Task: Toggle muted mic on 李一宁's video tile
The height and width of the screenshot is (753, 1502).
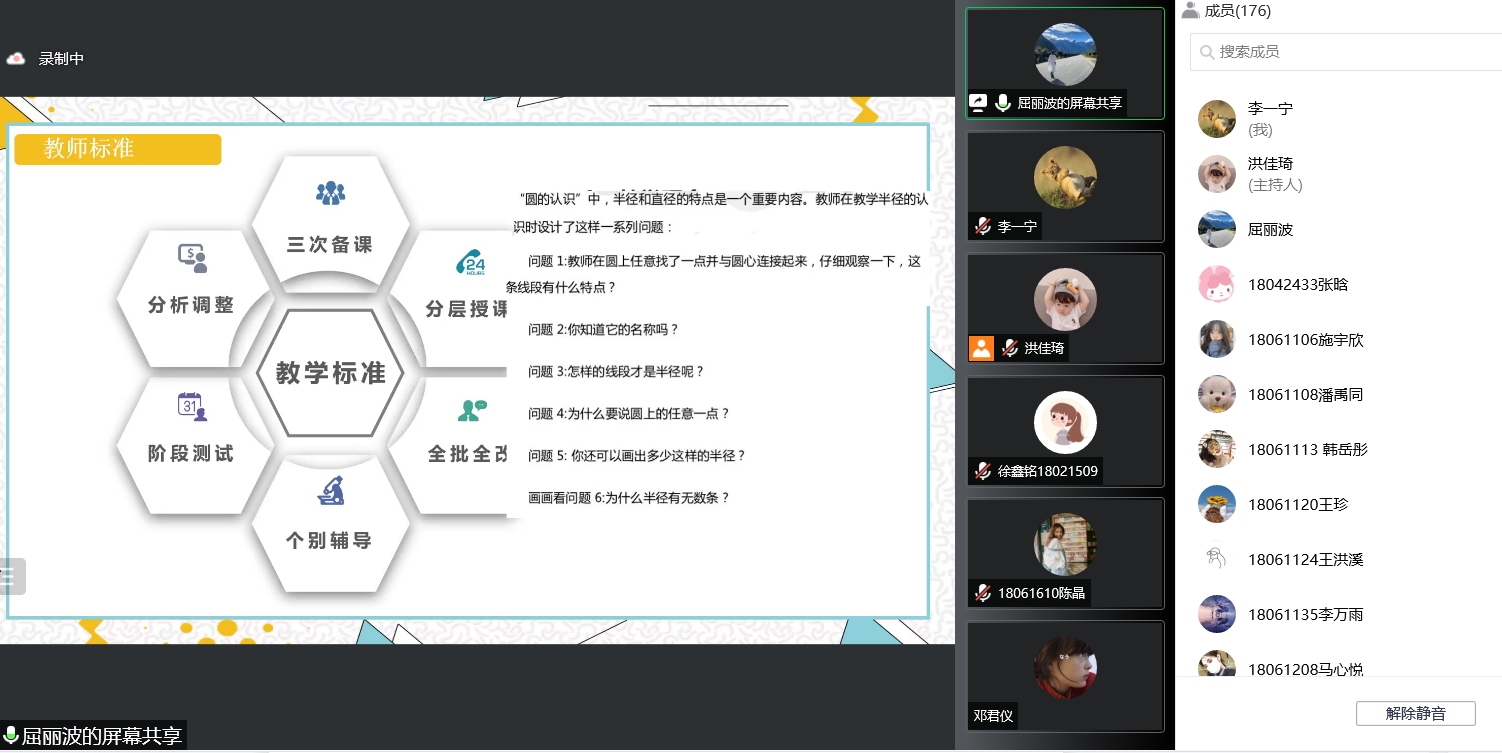Action: (x=983, y=227)
